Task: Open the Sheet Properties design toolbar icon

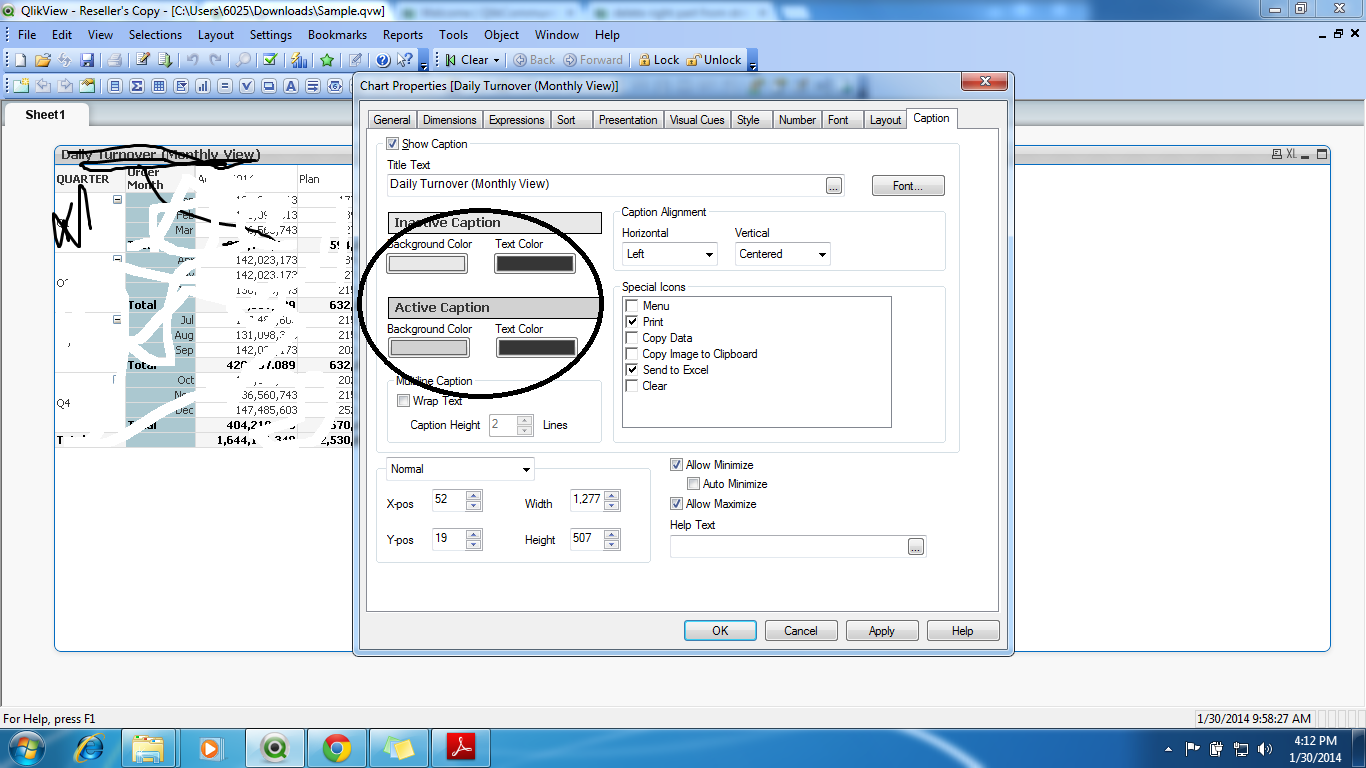Action: [87, 86]
